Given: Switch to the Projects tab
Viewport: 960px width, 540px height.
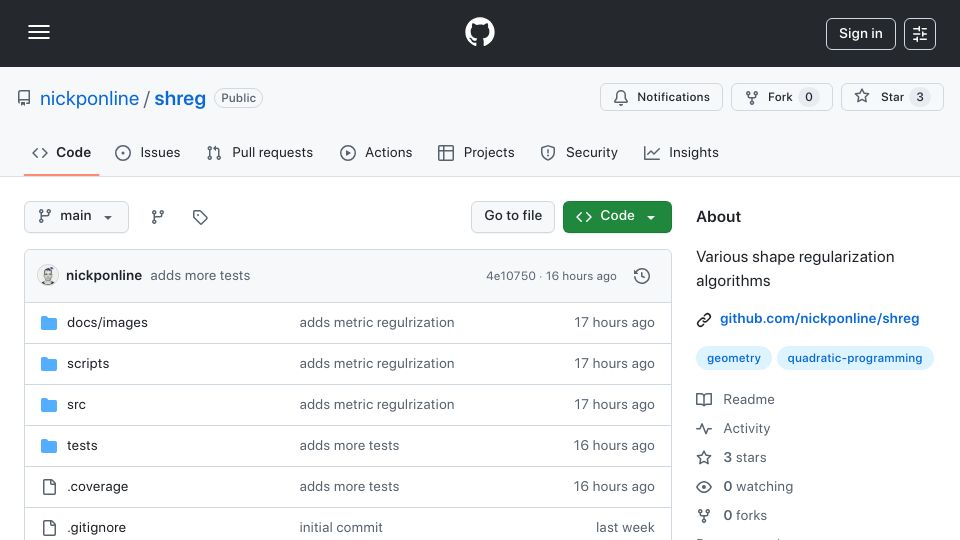Looking at the screenshot, I should tap(476, 152).
